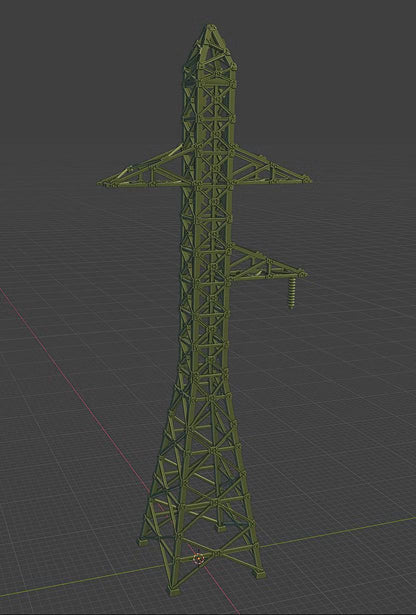Select the hanging insulator on lower arm

pos(292,293)
